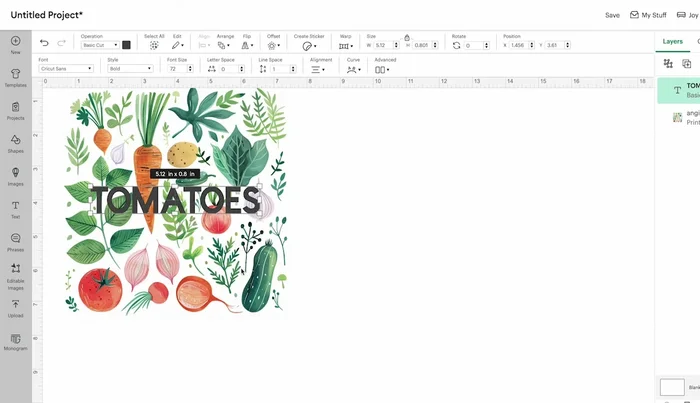Select the Text tool in sidebar

pos(16,210)
